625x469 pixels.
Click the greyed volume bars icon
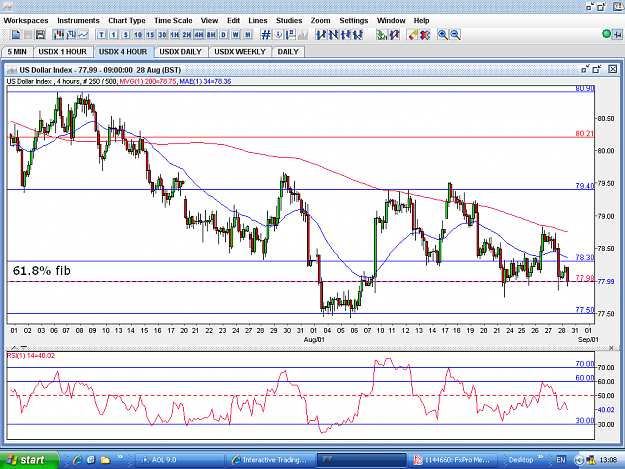(x=303, y=35)
